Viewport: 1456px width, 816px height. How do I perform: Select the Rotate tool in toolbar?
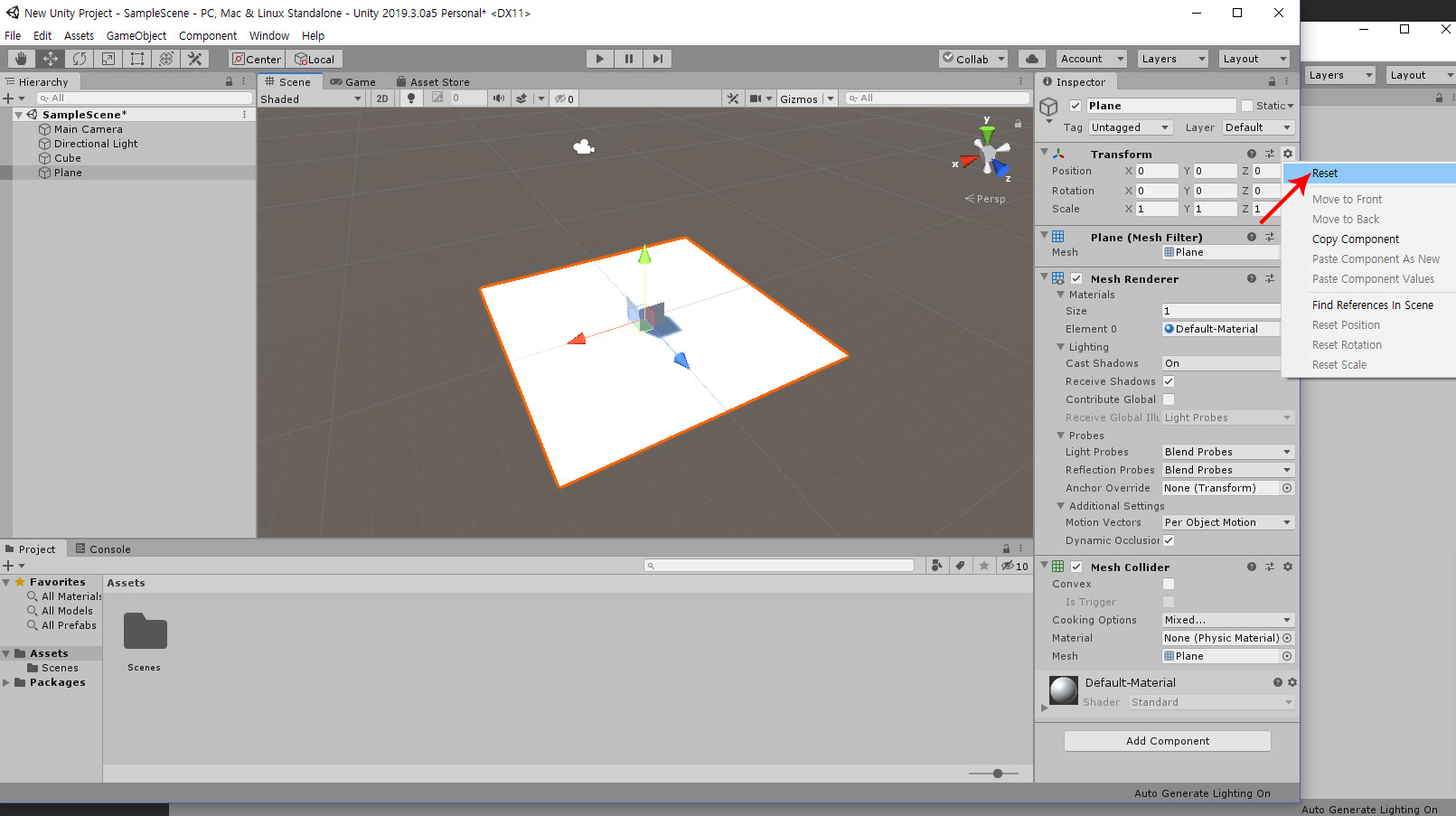(79, 59)
